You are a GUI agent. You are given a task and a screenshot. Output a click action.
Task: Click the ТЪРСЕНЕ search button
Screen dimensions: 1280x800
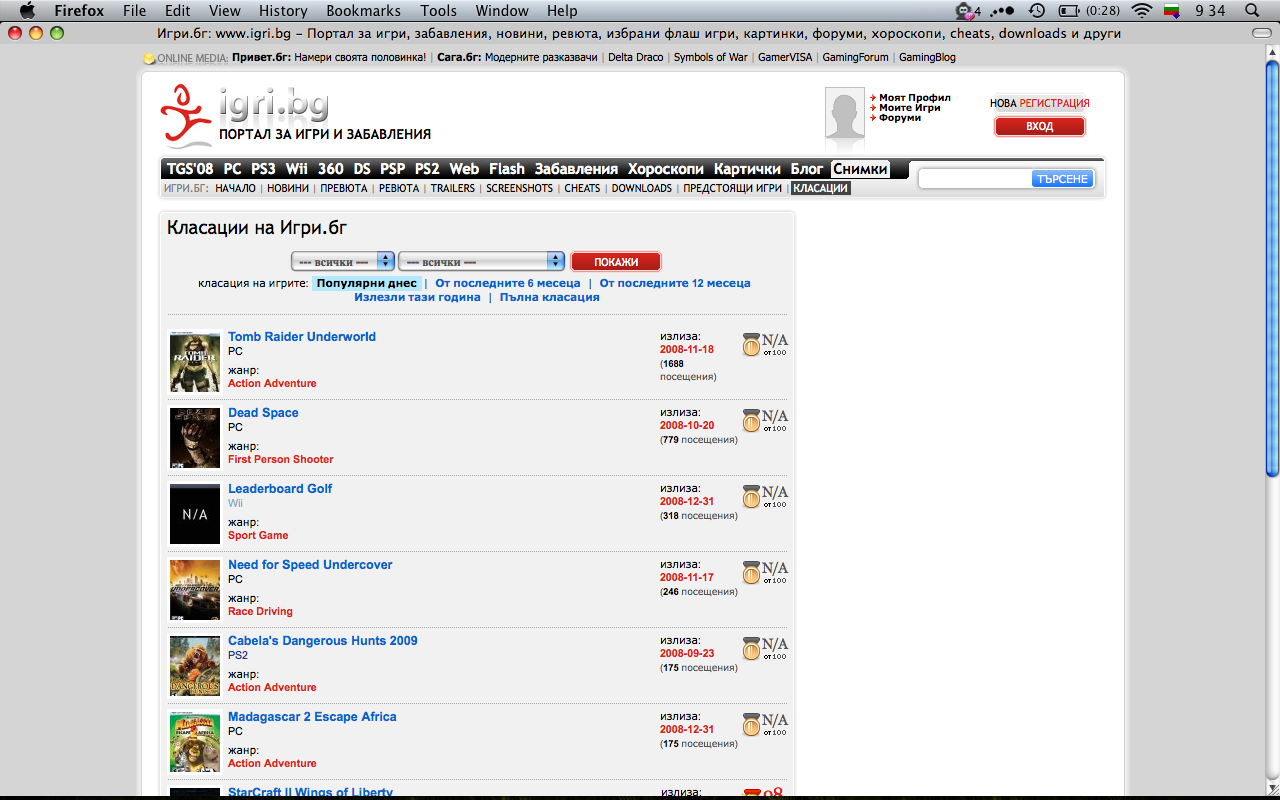pyautogui.click(x=1062, y=179)
